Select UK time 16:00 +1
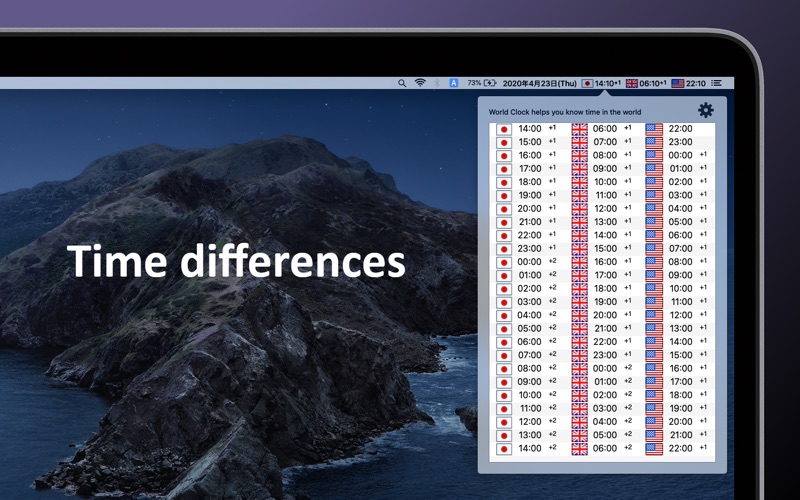Image resolution: width=800 pixels, height=500 pixels. 605,262
